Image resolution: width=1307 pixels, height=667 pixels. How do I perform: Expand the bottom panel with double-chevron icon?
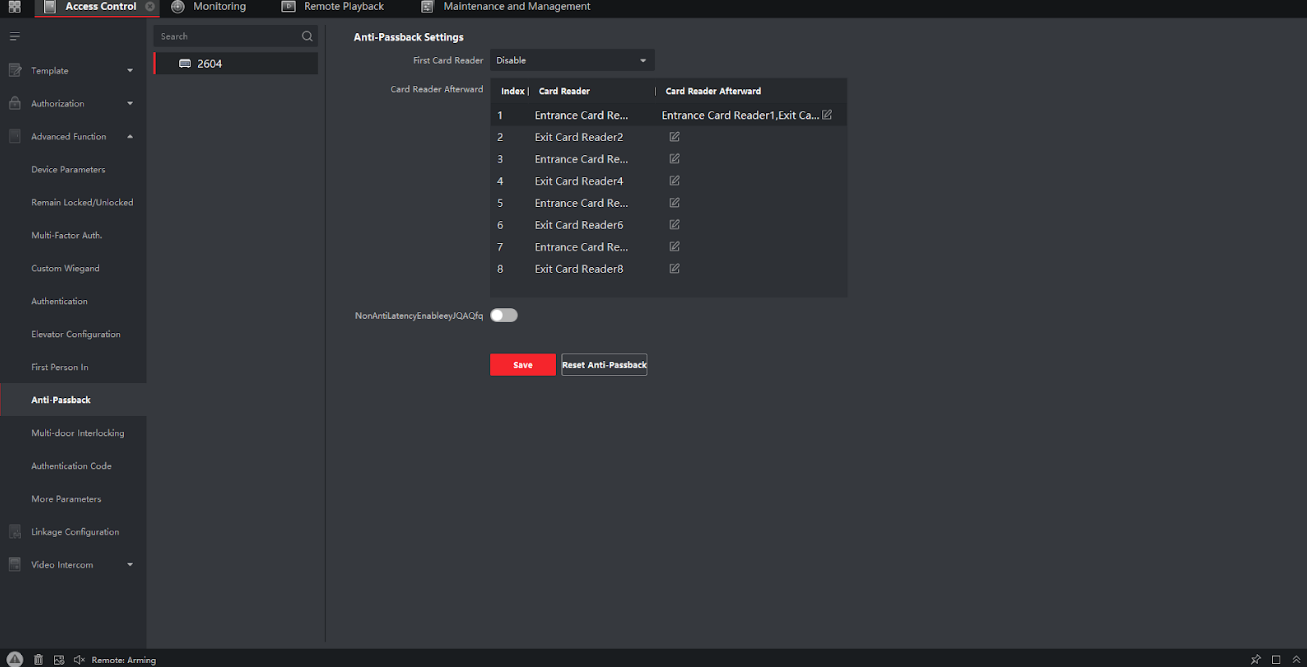[1295, 660]
